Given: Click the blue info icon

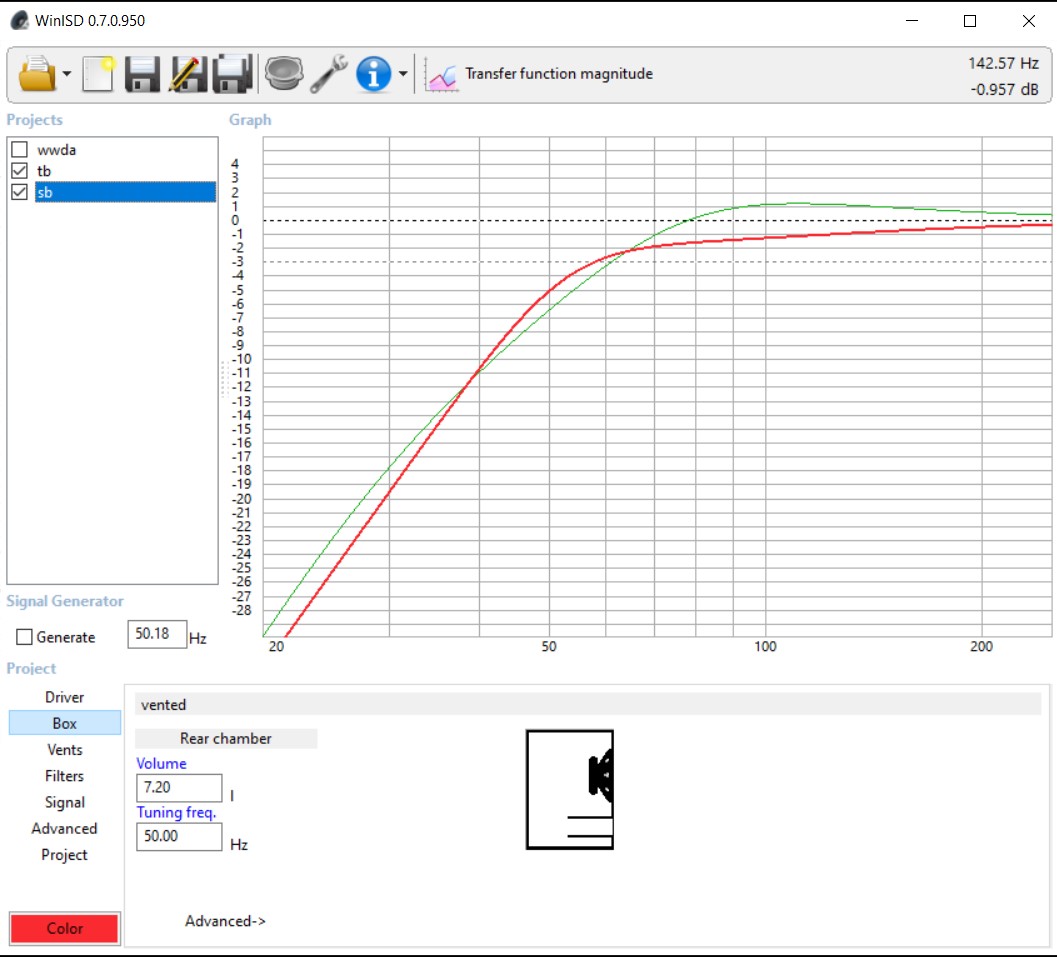Looking at the screenshot, I should (x=373, y=73).
